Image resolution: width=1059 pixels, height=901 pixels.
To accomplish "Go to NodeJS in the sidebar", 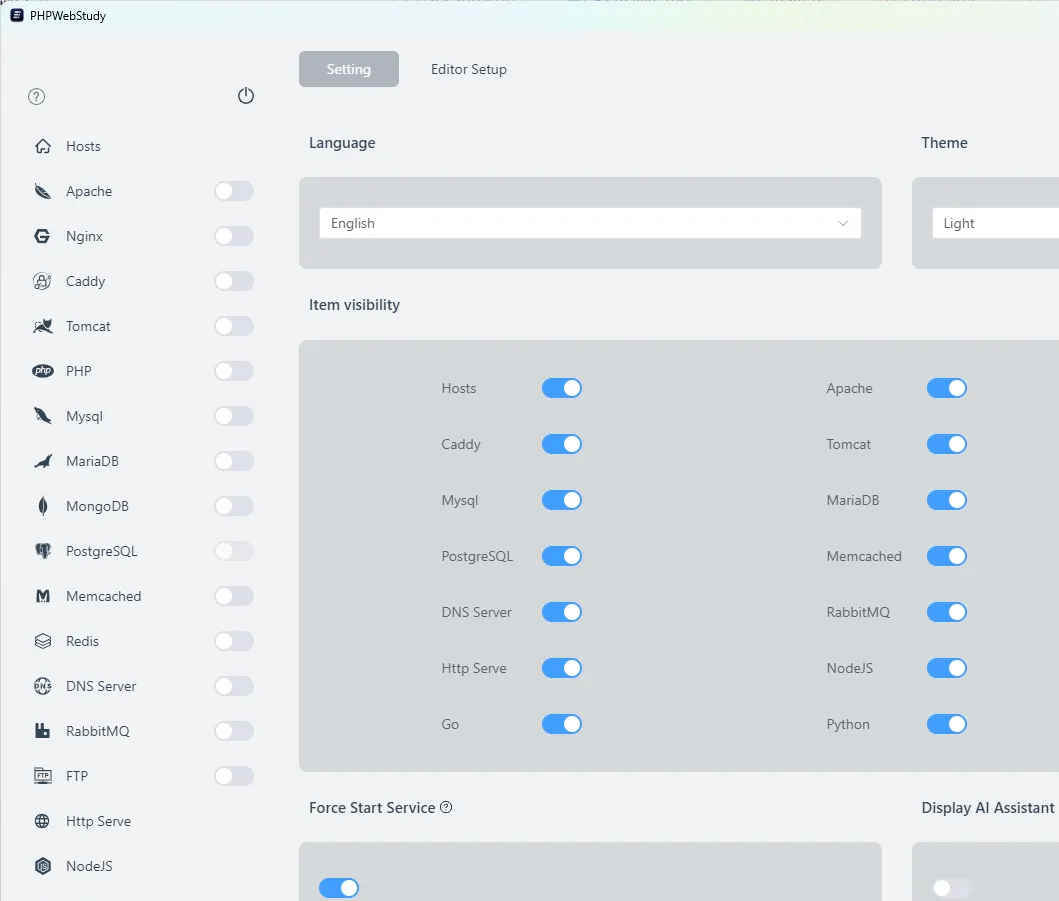I will tap(89, 866).
